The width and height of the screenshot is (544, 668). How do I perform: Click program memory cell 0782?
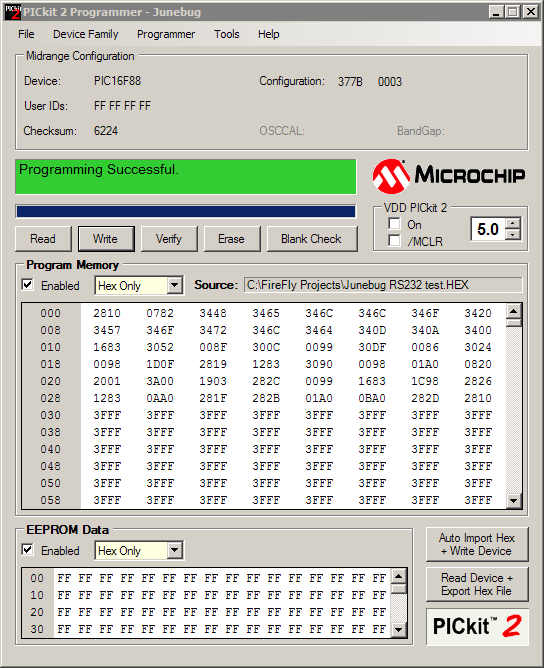pos(160,314)
